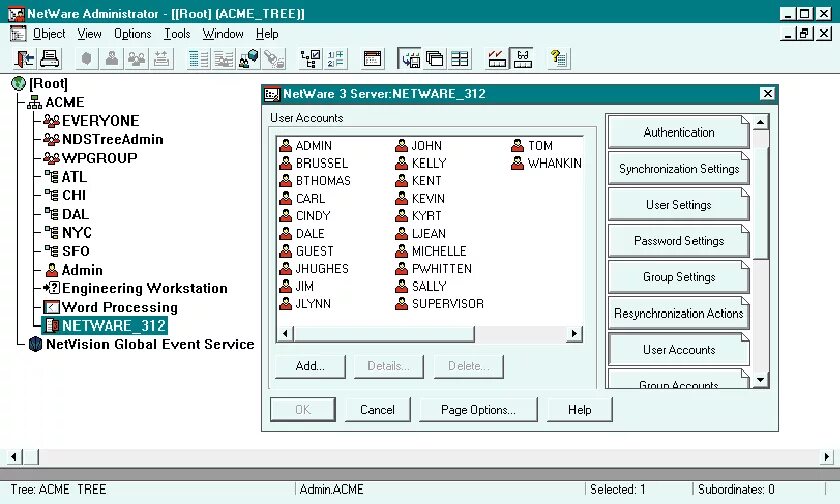
Task: Click main window horizontal scroll right arrow
Action: tap(827, 457)
